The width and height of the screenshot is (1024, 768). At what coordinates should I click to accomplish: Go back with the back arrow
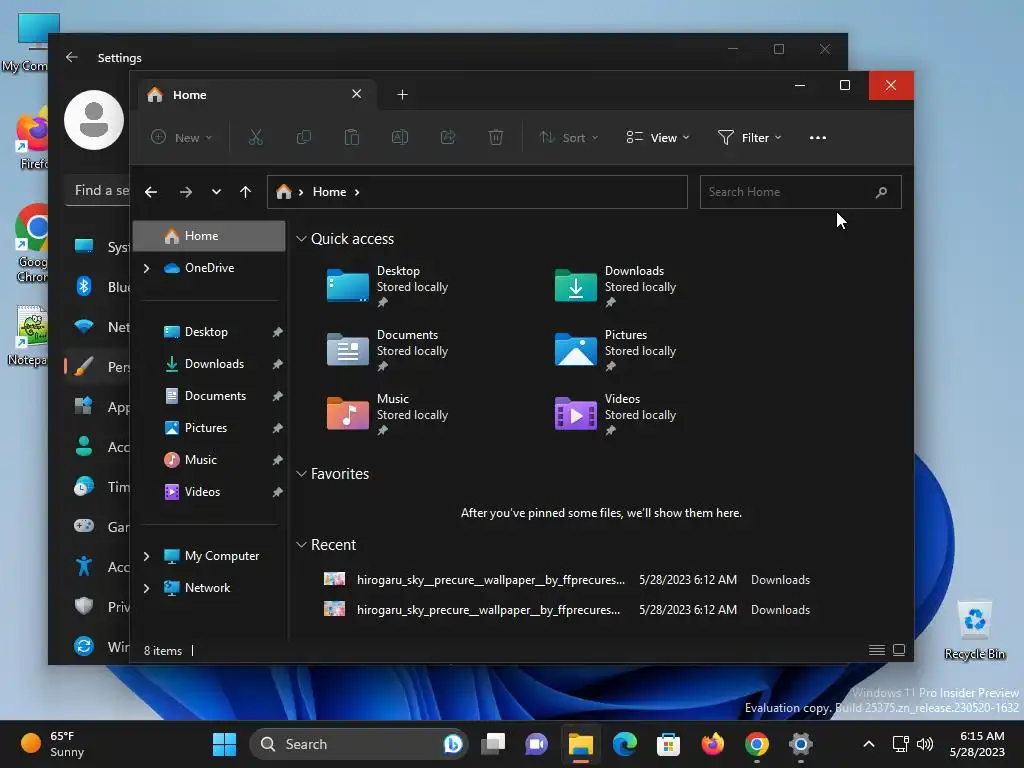point(151,192)
